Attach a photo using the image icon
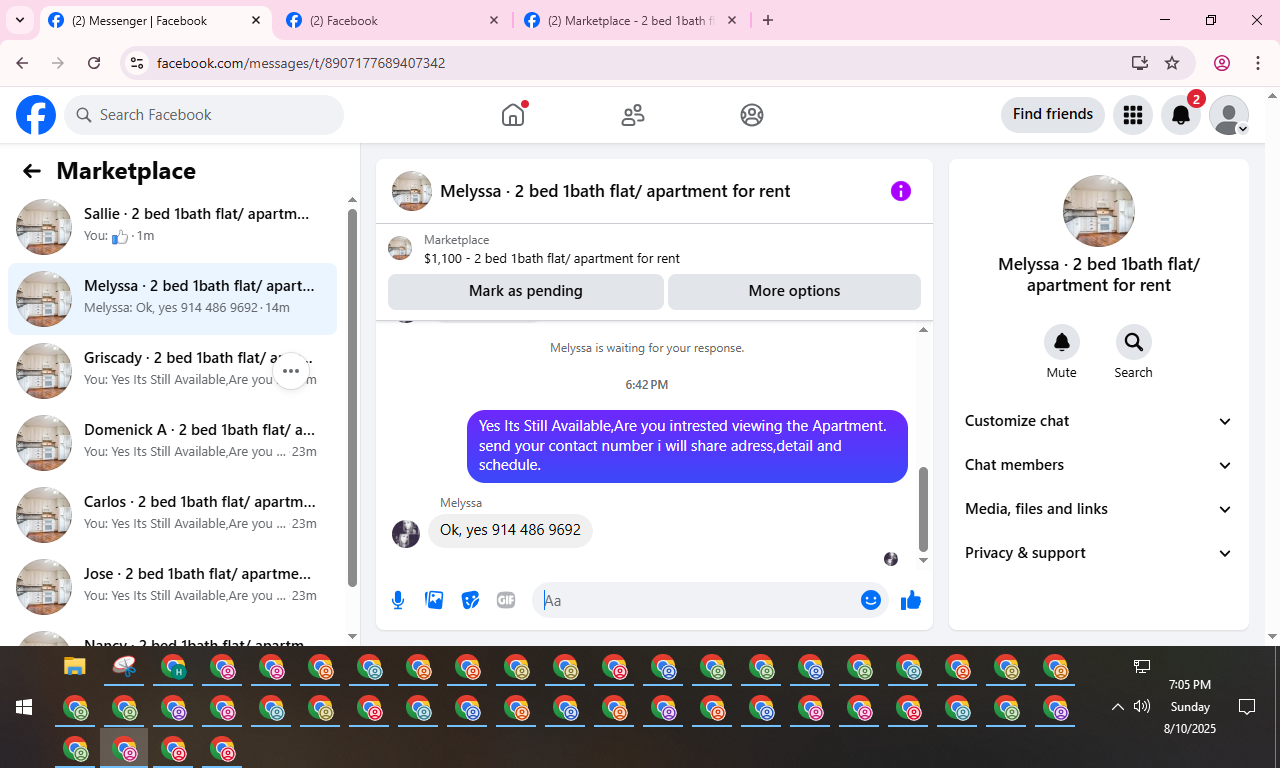The height and width of the screenshot is (768, 1280). tap(434, 600)
